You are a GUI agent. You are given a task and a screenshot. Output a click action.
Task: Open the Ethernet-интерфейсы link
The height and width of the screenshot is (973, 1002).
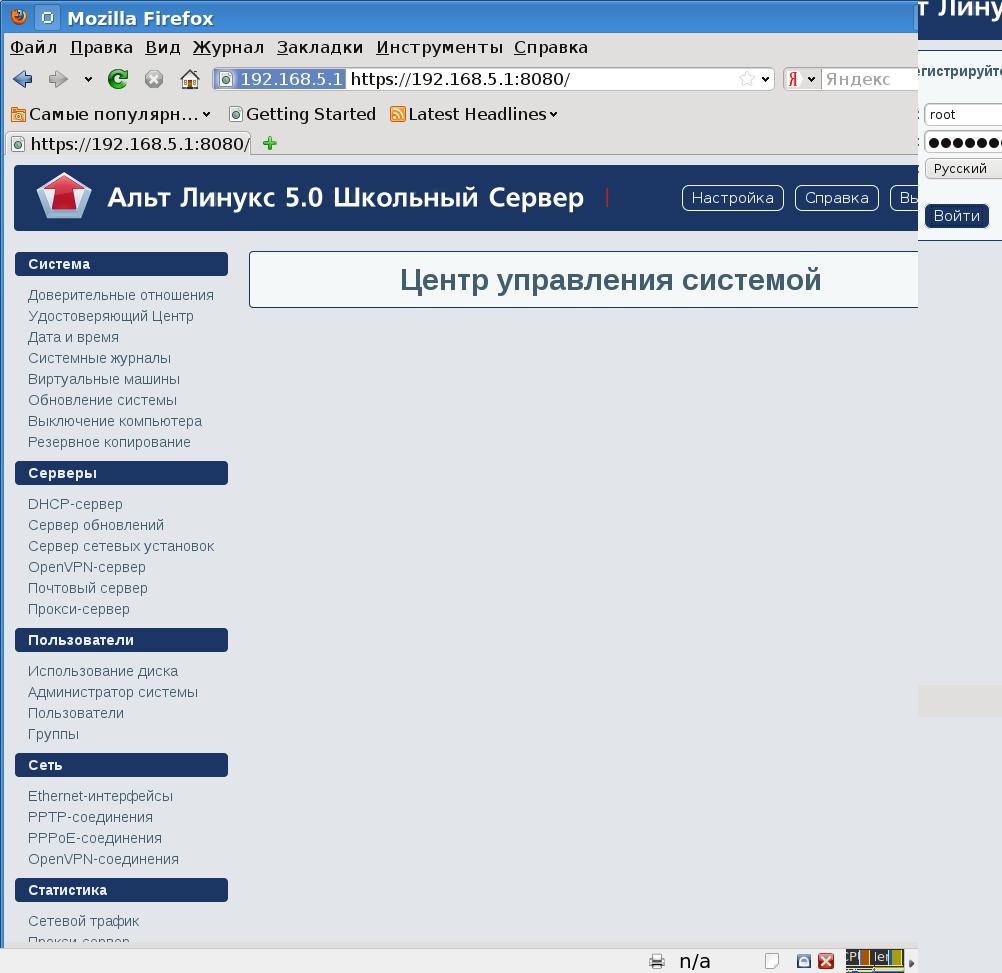(100, 796)
